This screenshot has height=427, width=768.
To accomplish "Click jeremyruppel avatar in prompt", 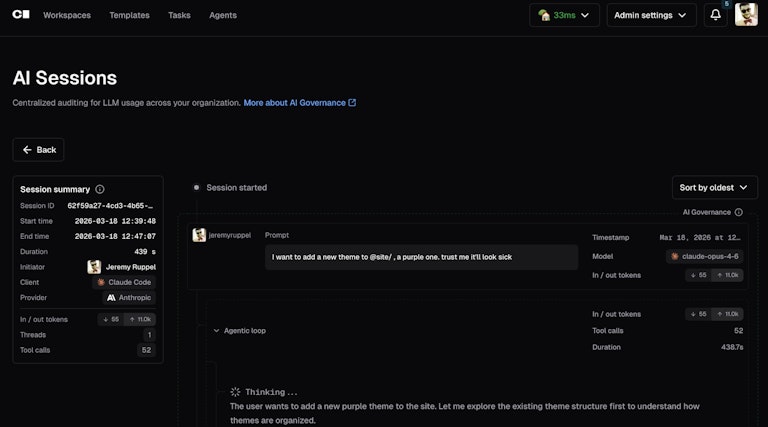I will pyautogui.click(x=199, y=235).
